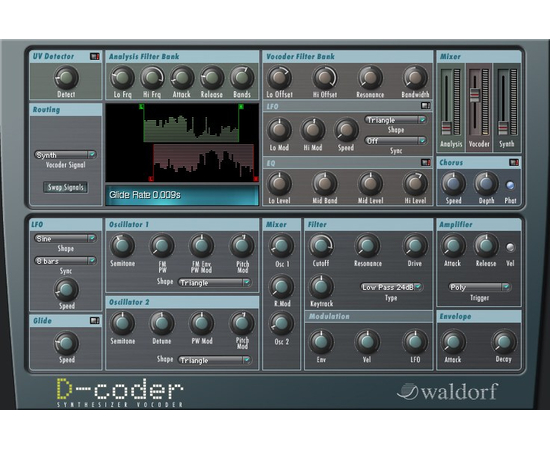Click the Vocoder LFO Speed knob

tap(346, 130)
